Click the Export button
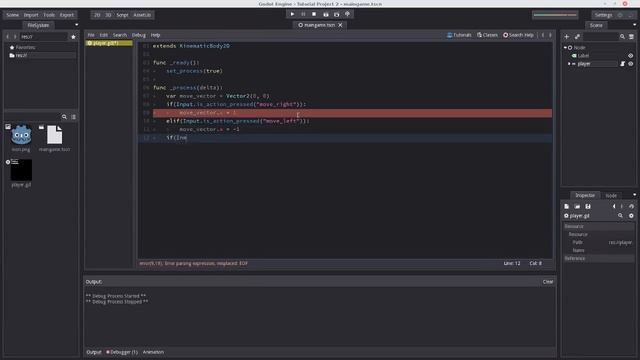This screenshot has width=640, height=360. 67,15
